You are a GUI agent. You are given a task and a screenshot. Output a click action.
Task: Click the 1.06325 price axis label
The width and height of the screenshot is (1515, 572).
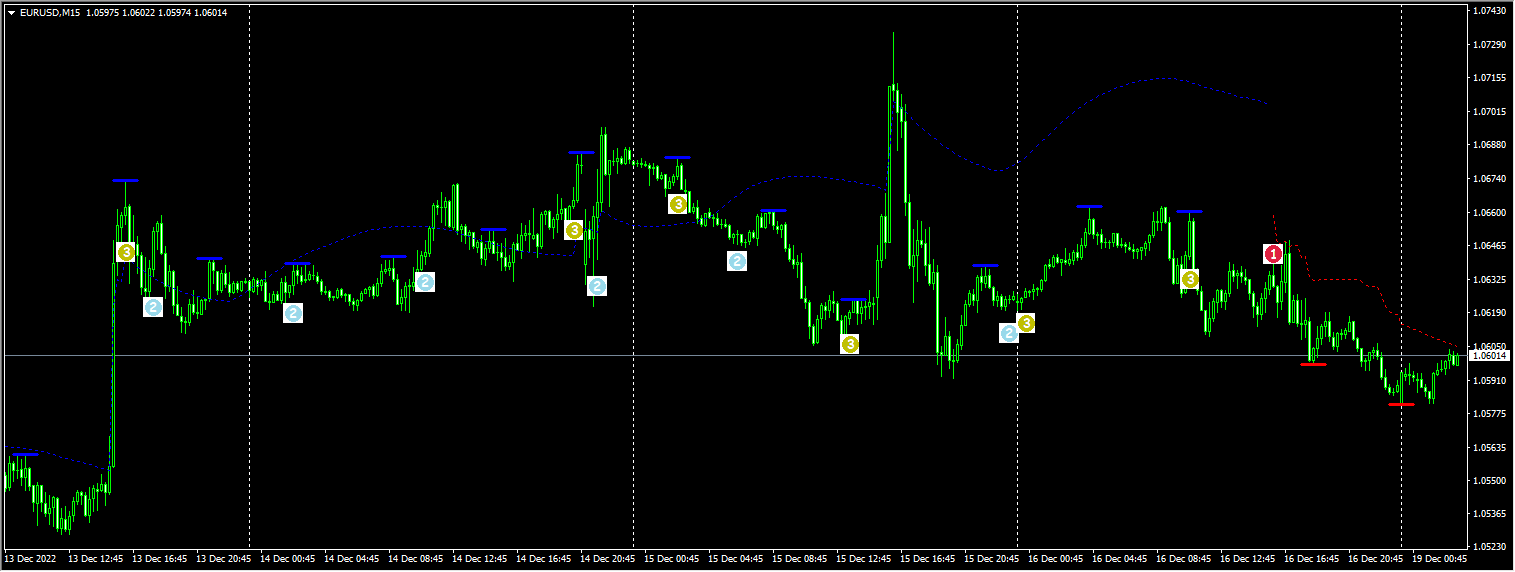point(1489,280)
